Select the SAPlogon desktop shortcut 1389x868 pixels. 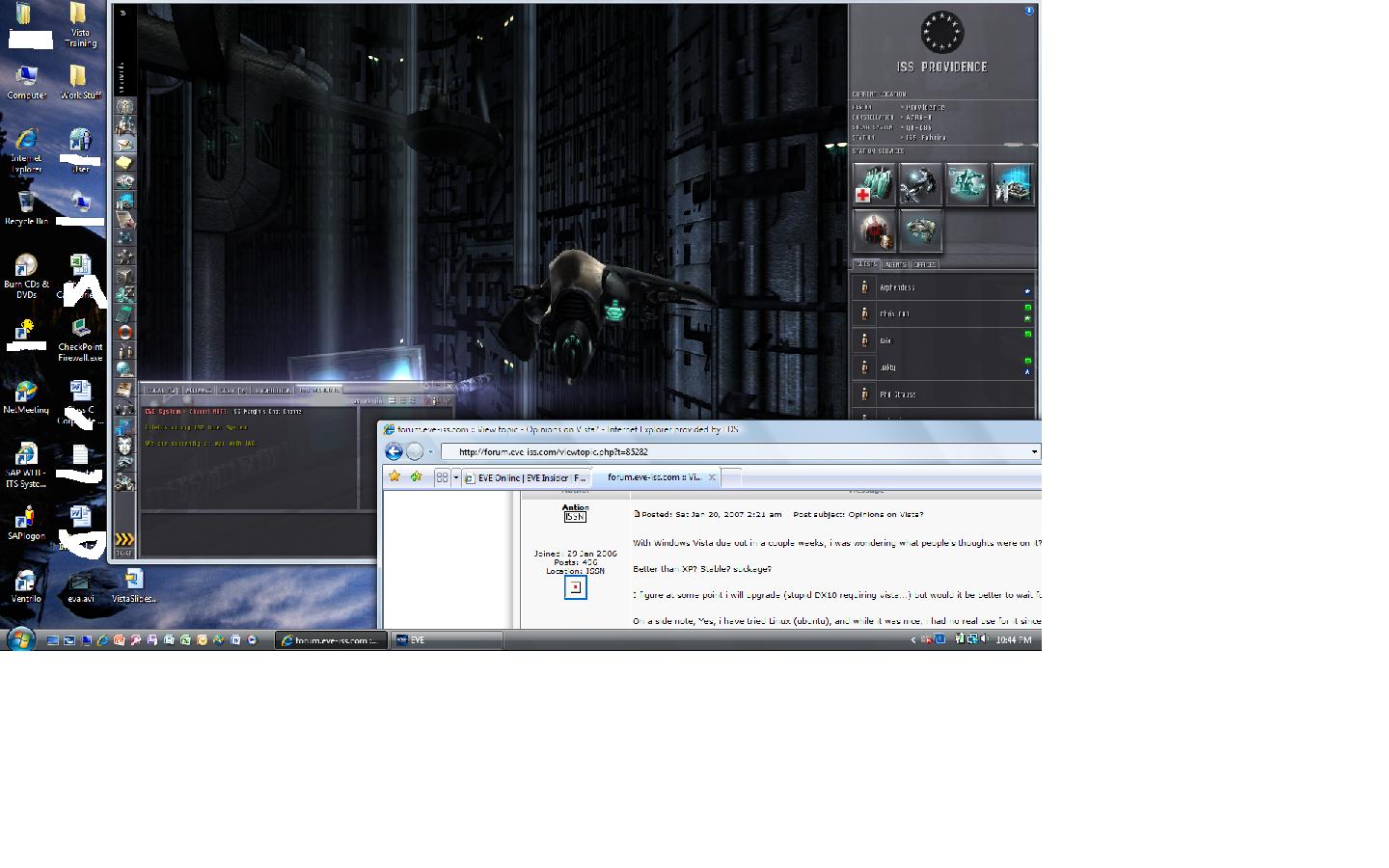pos(26,524)
